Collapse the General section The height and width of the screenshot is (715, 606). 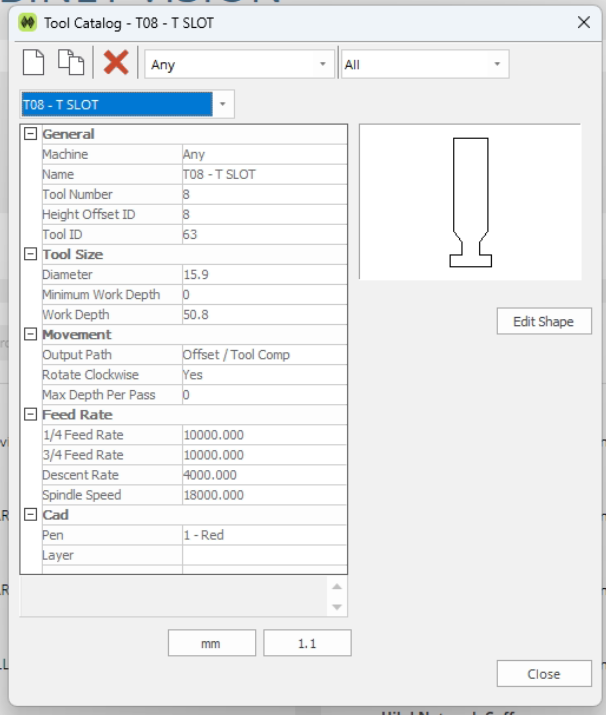tap(31, 134)
